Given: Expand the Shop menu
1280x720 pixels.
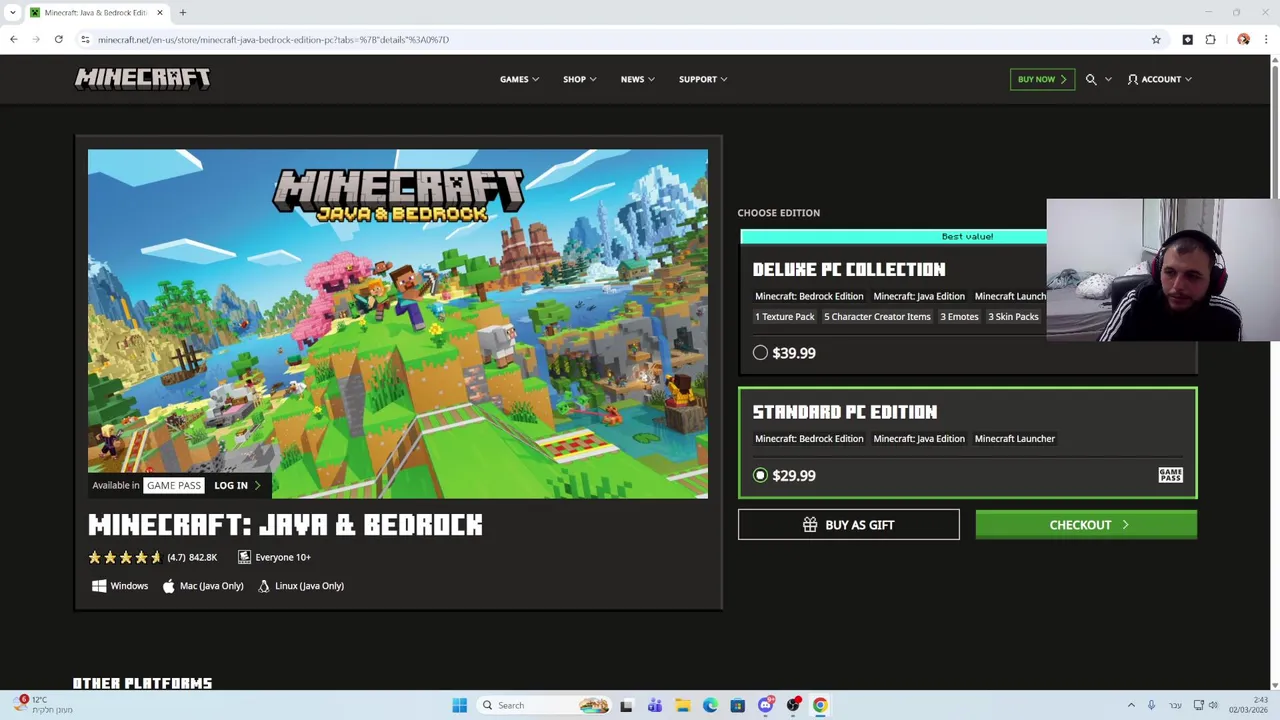Looking at the screenshot, I should click(579, 79).
